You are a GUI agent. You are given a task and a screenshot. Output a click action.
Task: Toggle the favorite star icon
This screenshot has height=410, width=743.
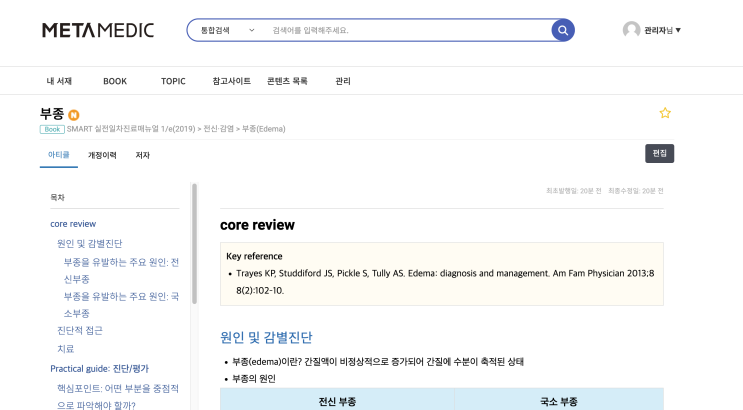point(665,113)
